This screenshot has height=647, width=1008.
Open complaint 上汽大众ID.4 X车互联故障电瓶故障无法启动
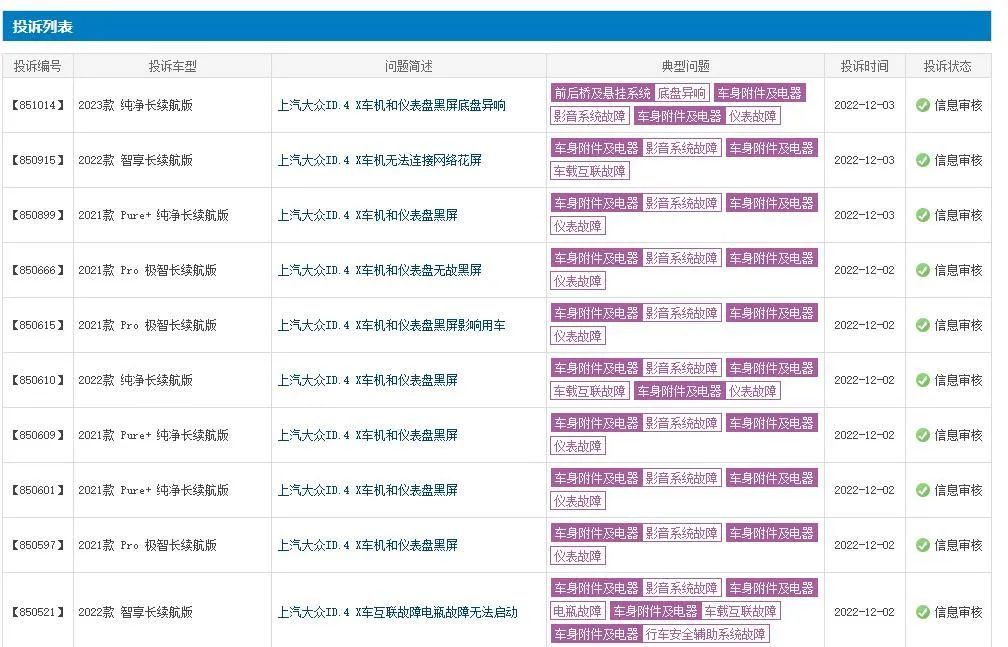click(397, 612)
